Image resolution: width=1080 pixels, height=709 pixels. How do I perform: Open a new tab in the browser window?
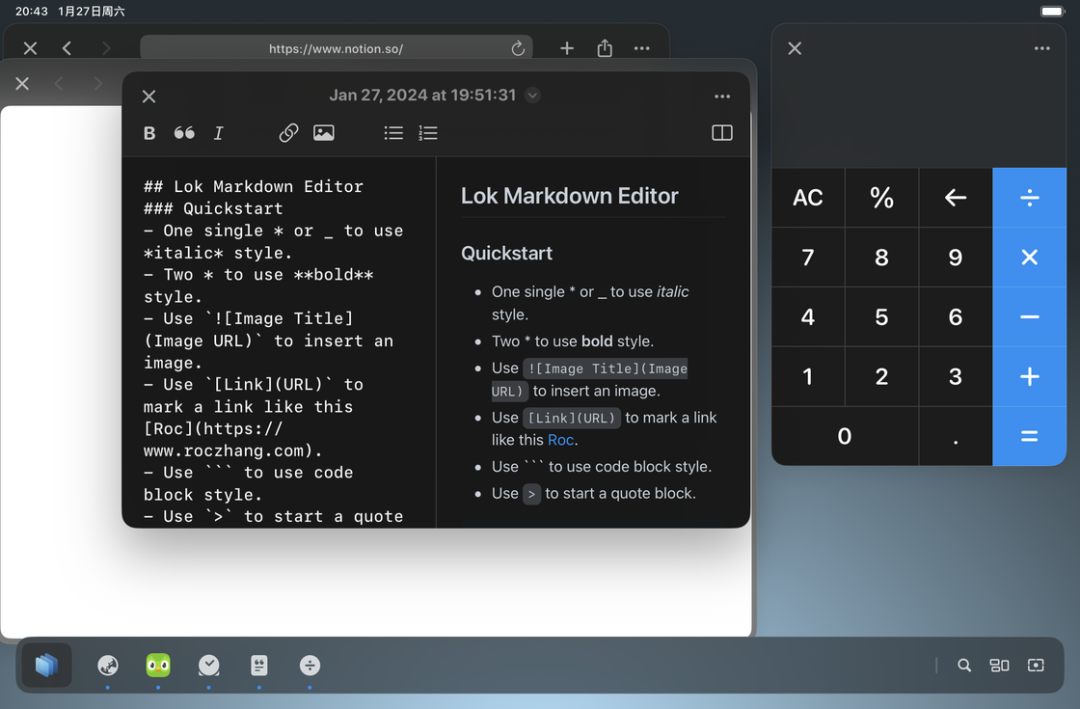click(567, 48)
